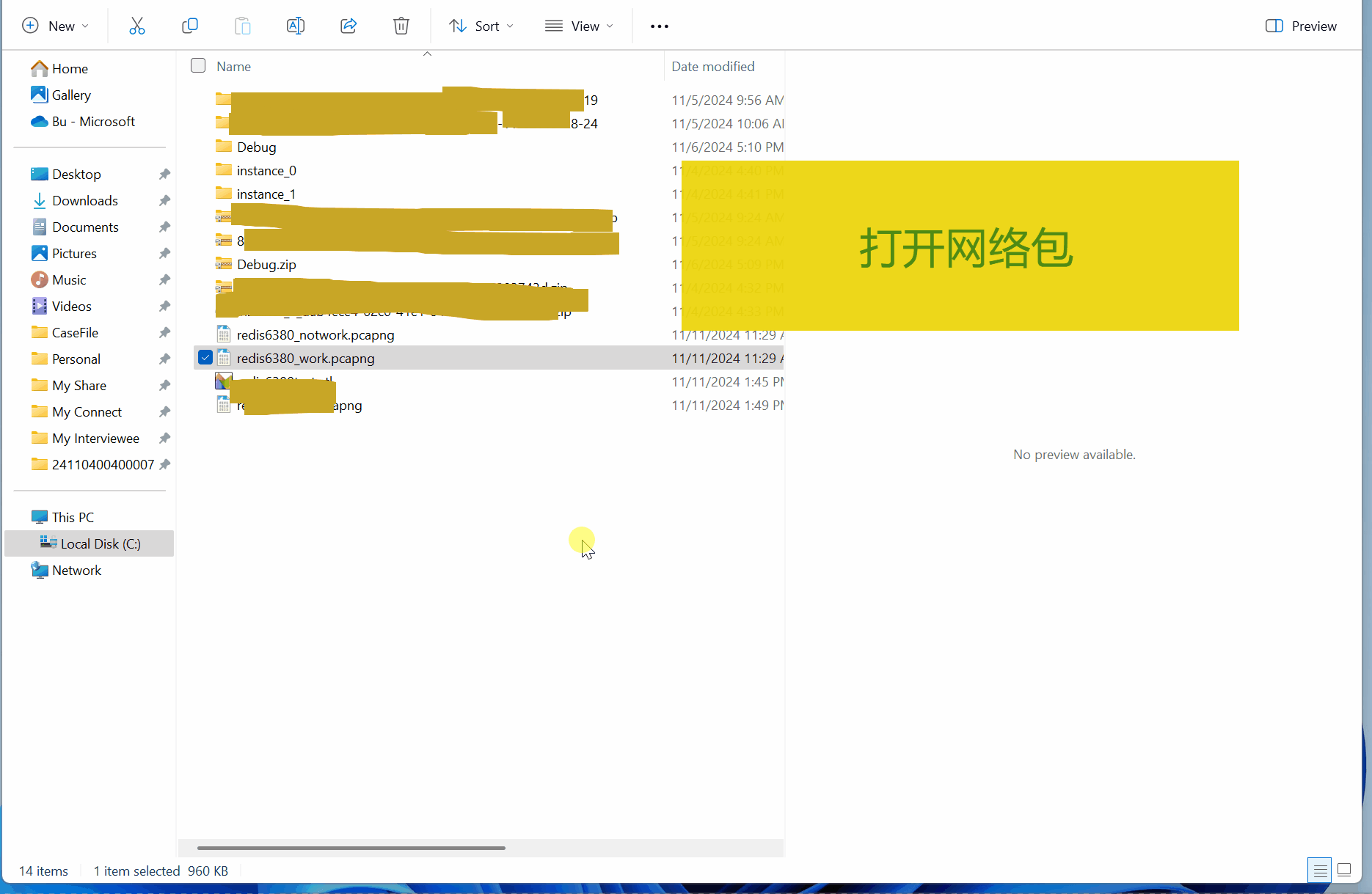The image size is (1372, 894).
Task: Select This PC in sidebar
Action: [73, 518]
